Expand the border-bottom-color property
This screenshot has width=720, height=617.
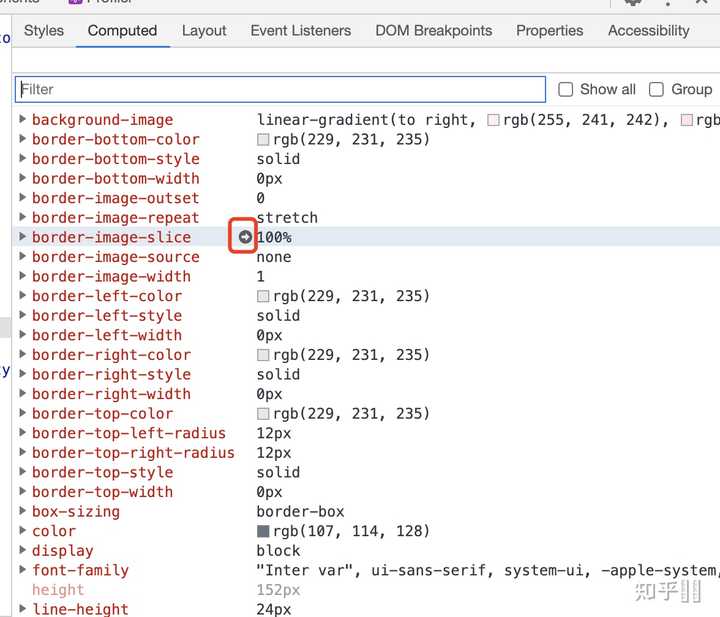pyautogui.click(x=22, y=139)
